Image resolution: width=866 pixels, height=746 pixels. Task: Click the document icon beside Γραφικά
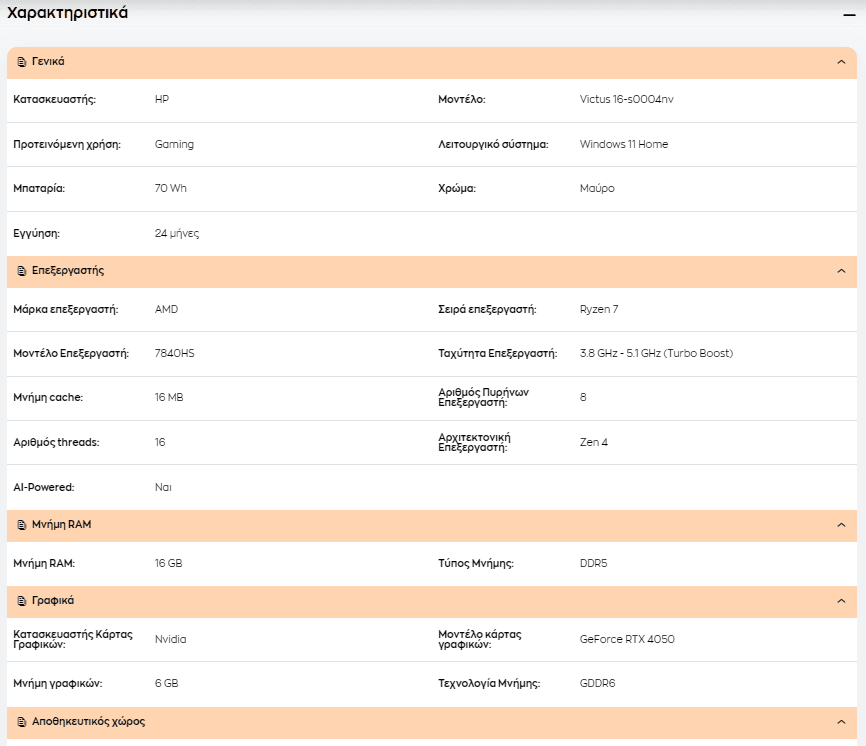click(22, 601)
